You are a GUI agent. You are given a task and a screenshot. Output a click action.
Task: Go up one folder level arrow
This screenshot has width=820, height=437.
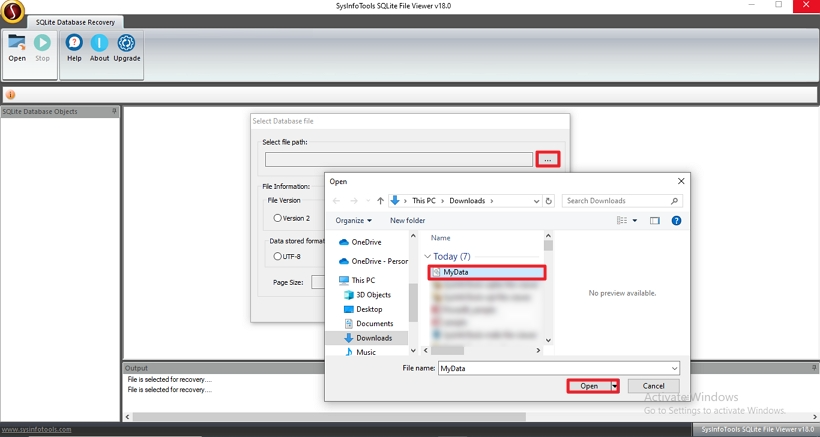click(380, 201)
